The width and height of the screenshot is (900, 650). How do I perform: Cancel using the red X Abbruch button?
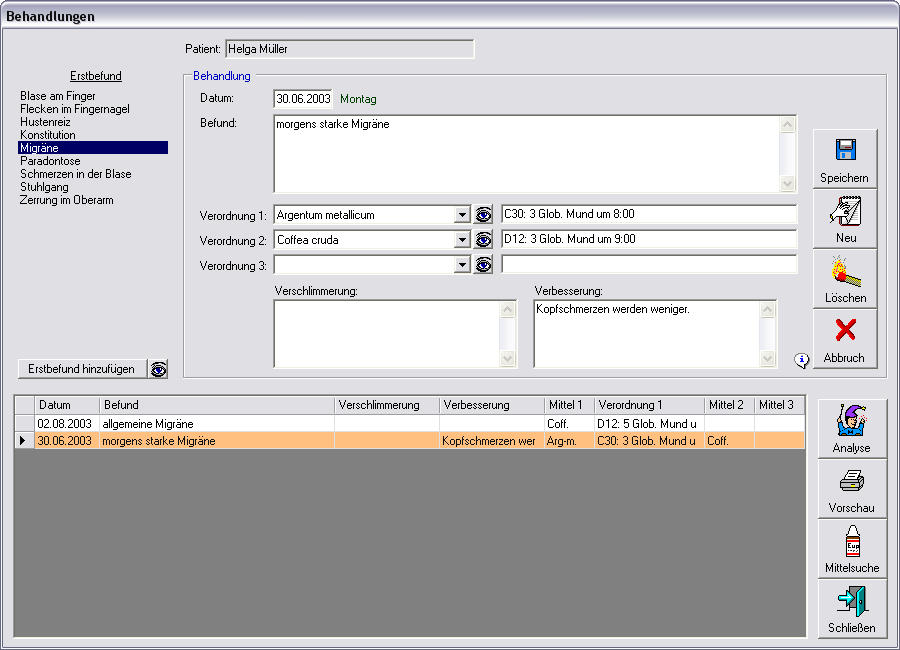coord(844,338)
